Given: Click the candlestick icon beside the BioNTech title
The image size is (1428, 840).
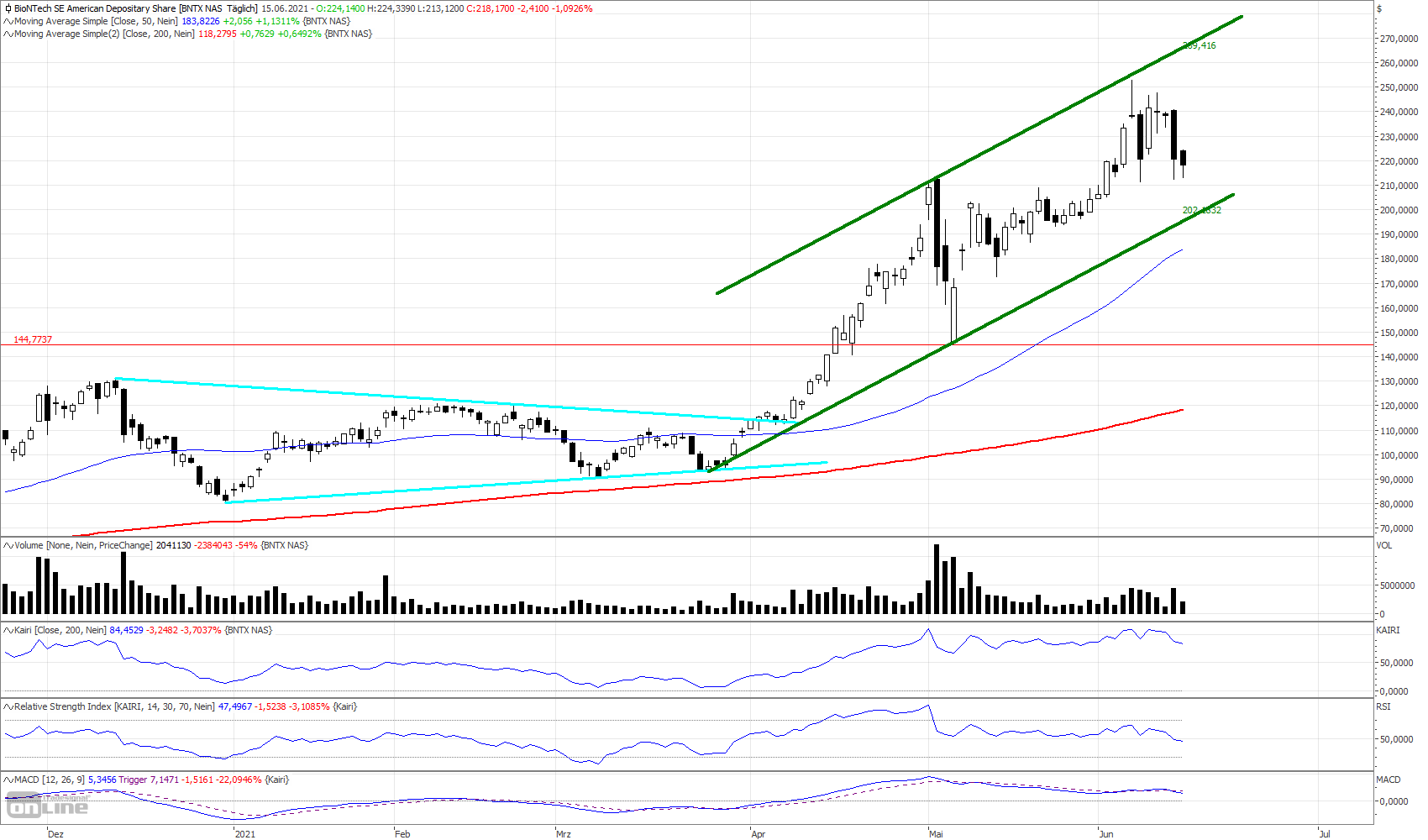Looking at the screenshot, I should coord(8,8).
